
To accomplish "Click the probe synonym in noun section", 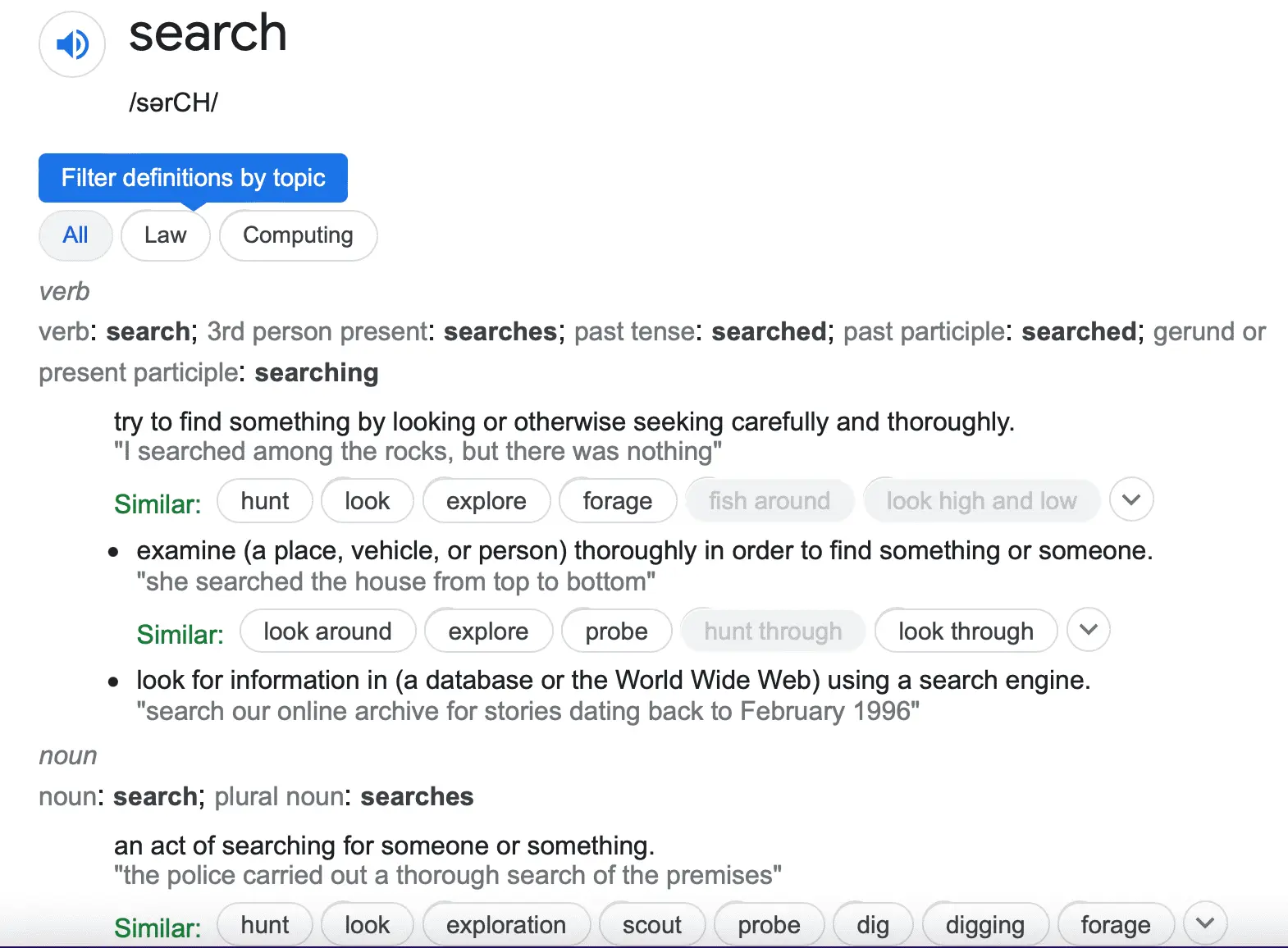I will point(769,925).
